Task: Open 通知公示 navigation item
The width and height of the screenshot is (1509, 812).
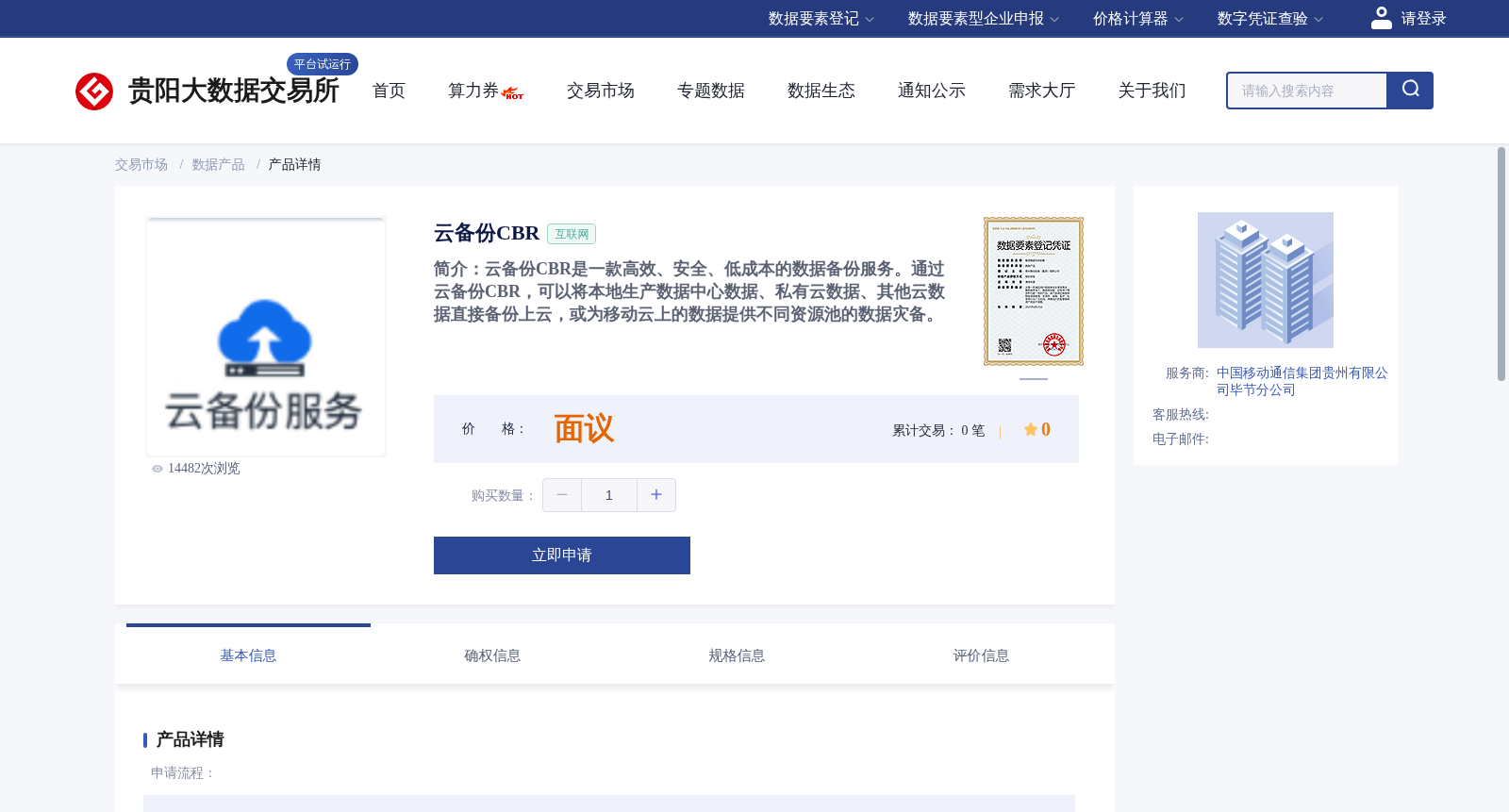Action: pyautogui.click(x=932, y=91)
